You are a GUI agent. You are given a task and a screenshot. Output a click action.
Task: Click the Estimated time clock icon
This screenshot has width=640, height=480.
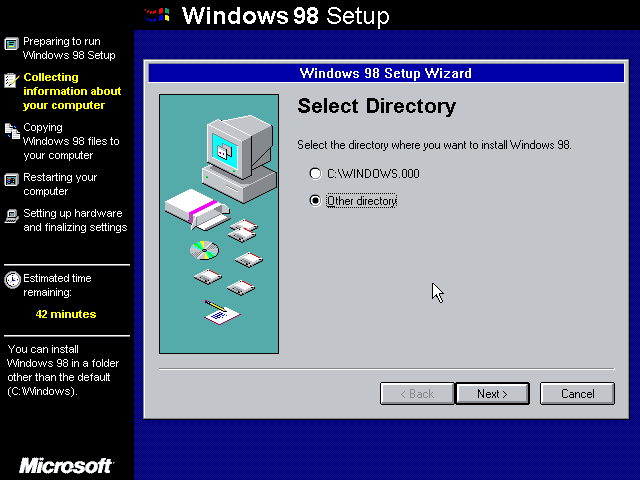pos(12,280)
